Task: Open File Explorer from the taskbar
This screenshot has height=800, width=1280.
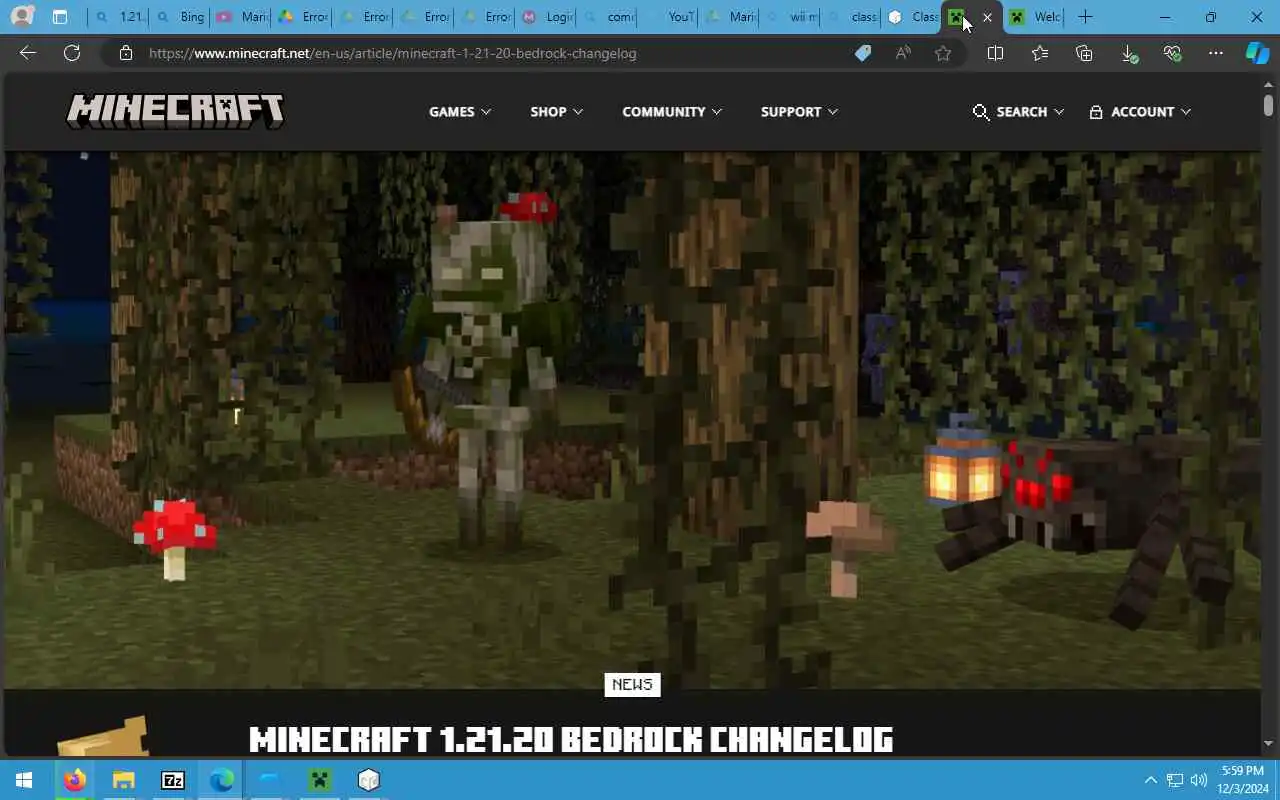Action: pyautogui.click(x=123, y=780)
